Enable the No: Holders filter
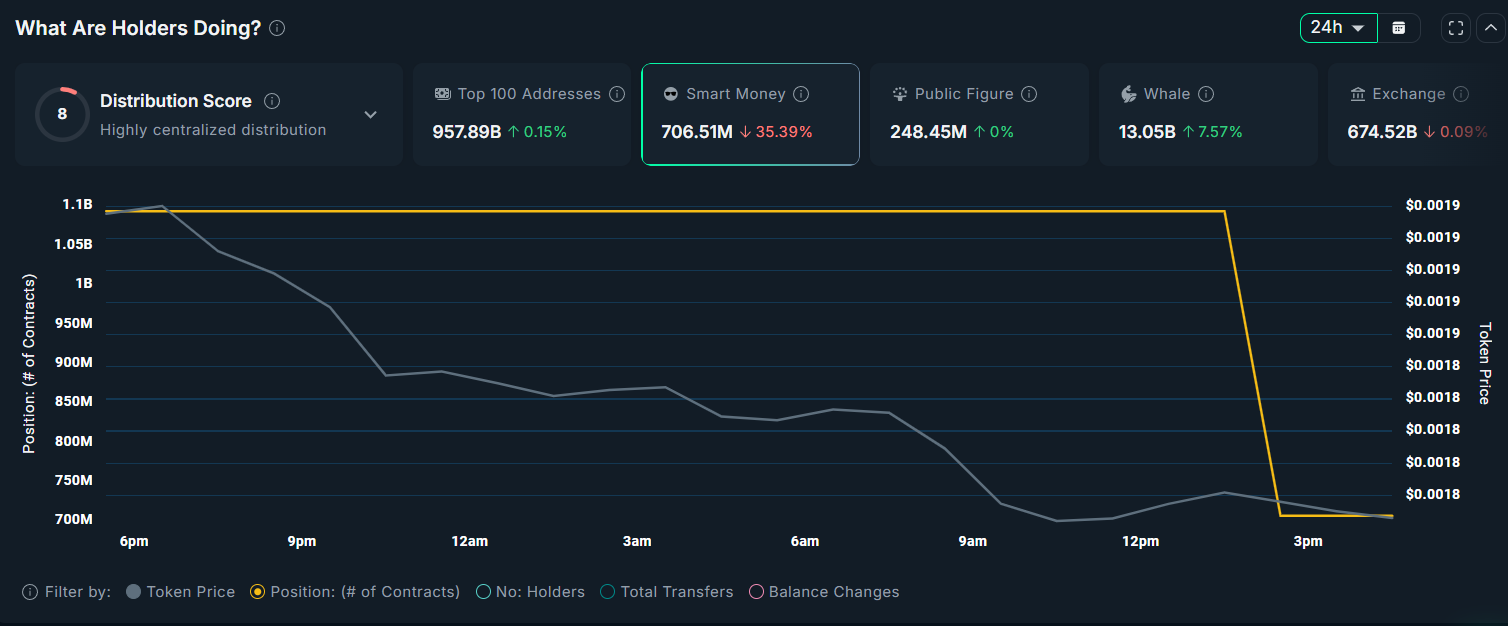This screenshot has height=626, width=1508. (530, 591)
